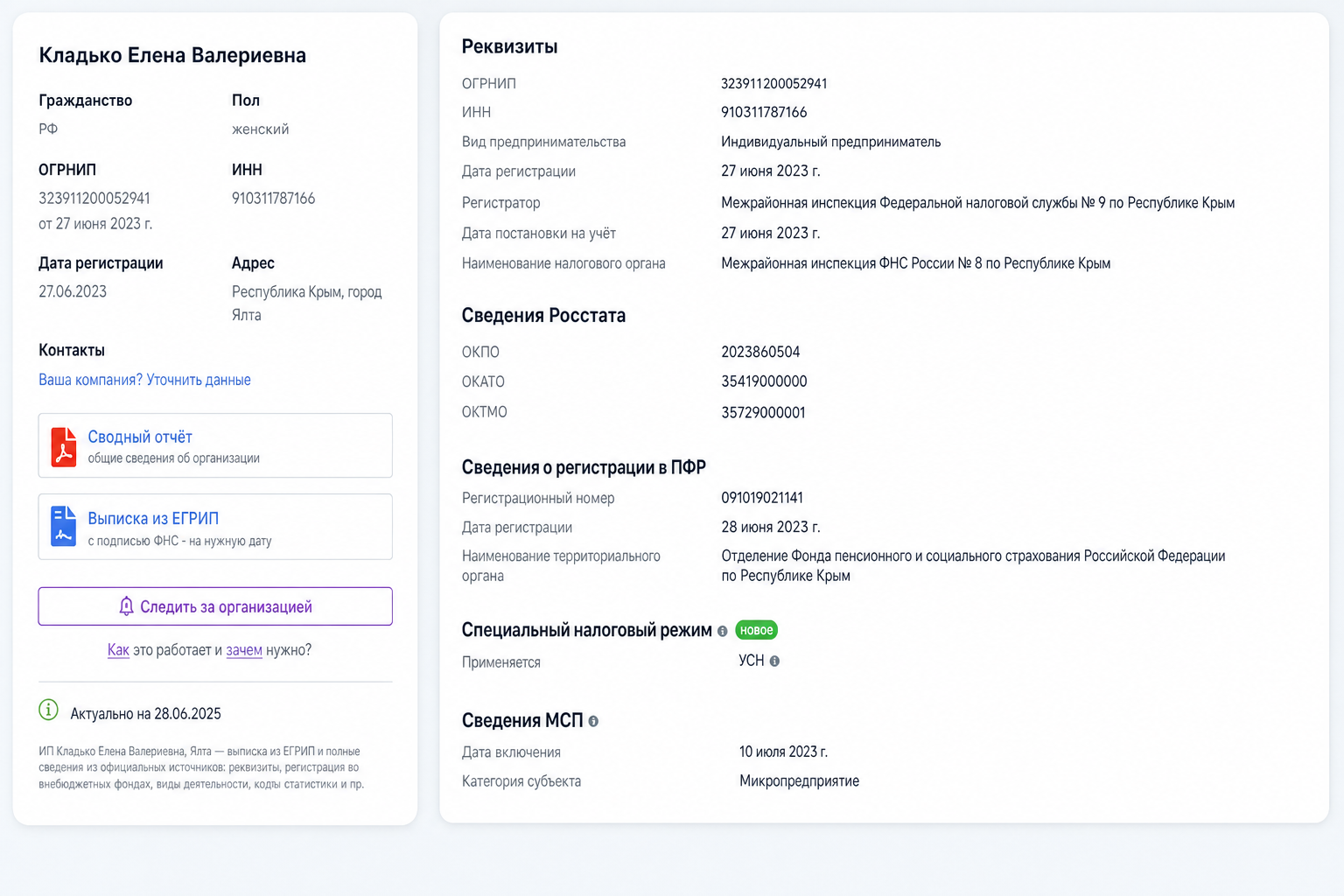Click the ПФР registration number 091019021141
Screen dimensions: 1344x896
tap(762, 498)
